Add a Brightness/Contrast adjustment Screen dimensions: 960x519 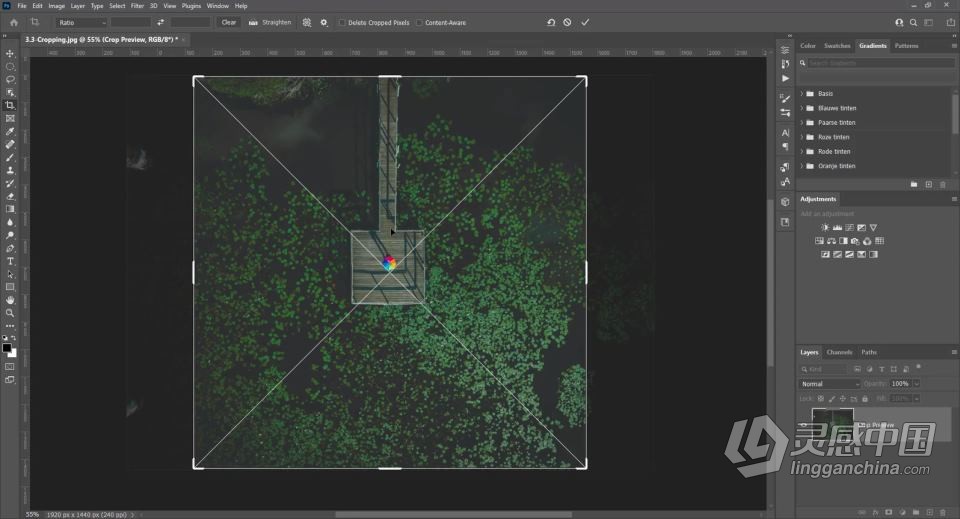[x=825, y=228]
